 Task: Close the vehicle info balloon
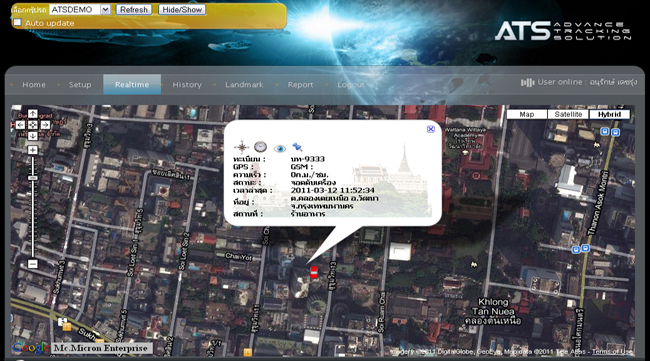(431, 129)
